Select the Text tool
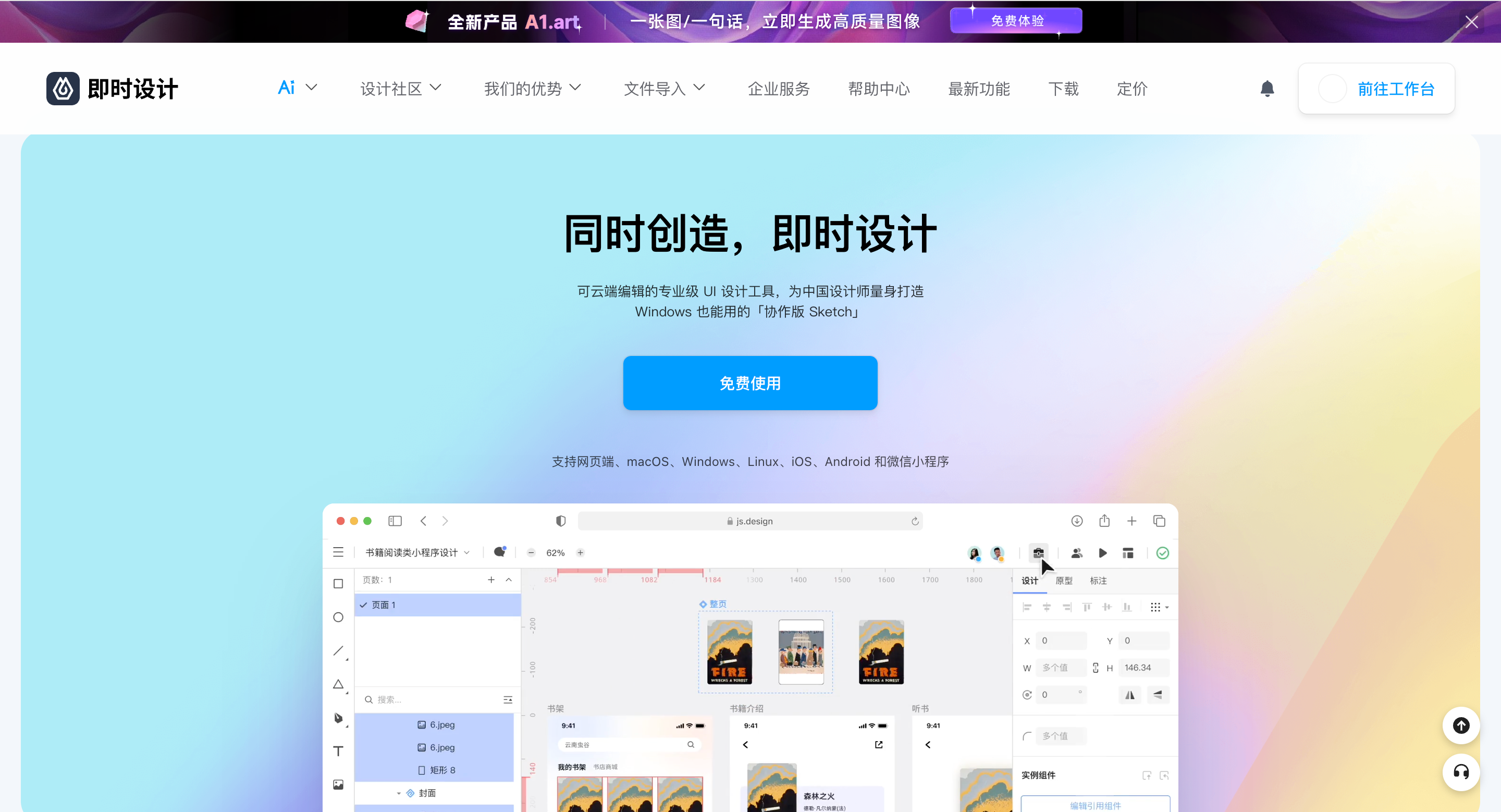1501x812 pixels. [338, 751]
